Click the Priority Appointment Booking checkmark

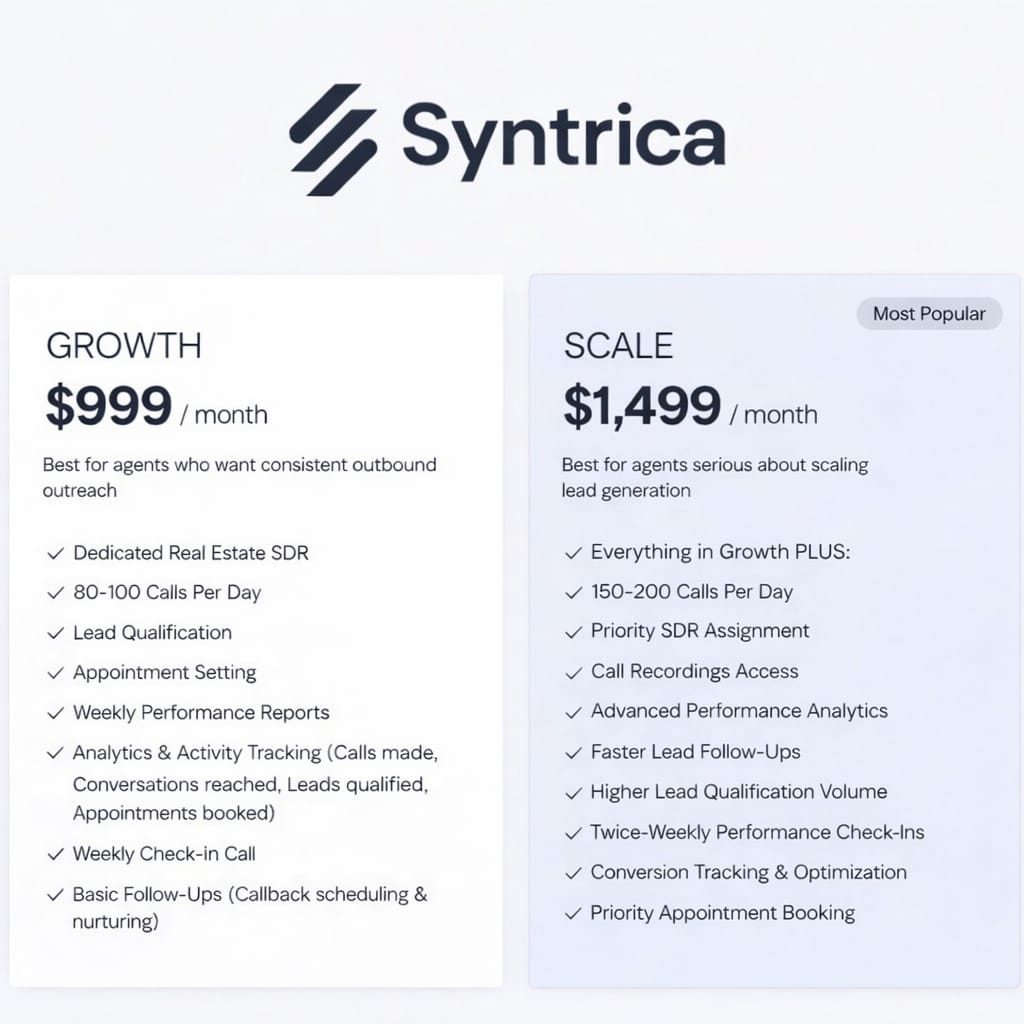[573, 913]
